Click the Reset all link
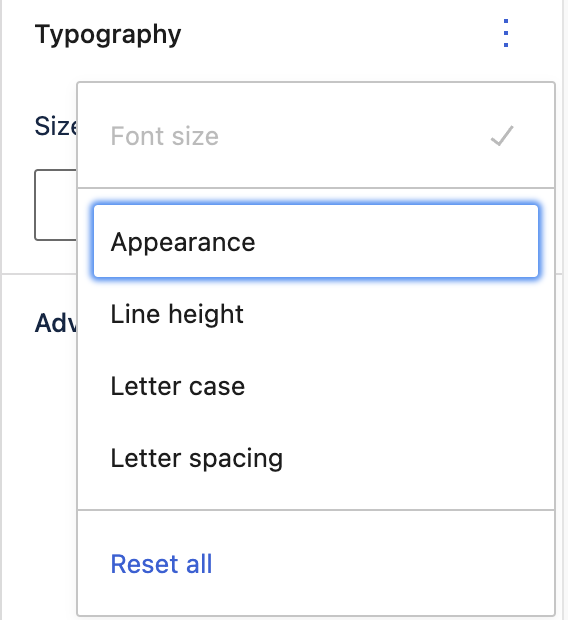Screen dimensions: 568x620 click(161, 563)
